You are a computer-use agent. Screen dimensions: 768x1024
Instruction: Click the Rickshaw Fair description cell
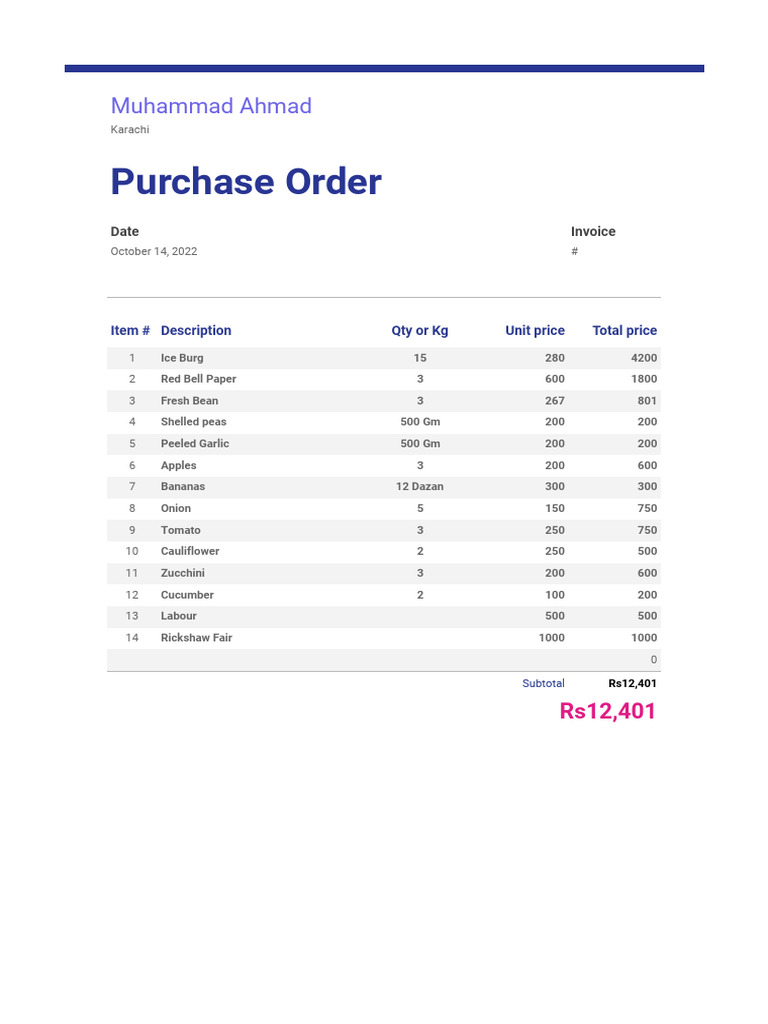point(197,637)
